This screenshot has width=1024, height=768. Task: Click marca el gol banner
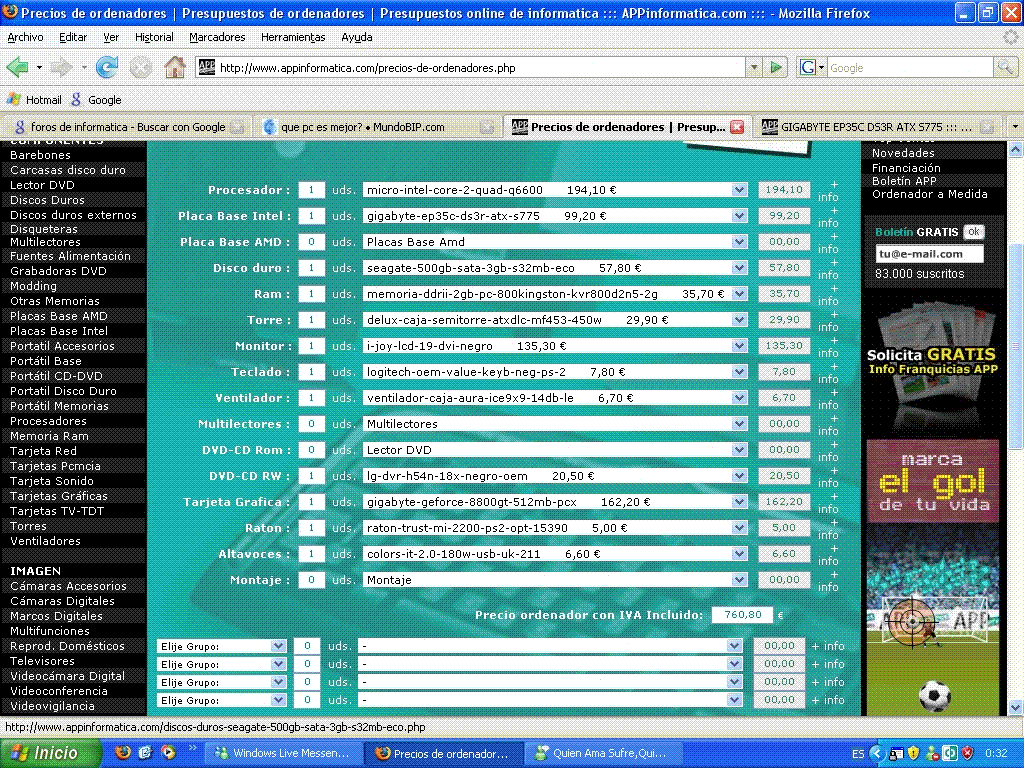coord(933,481)
